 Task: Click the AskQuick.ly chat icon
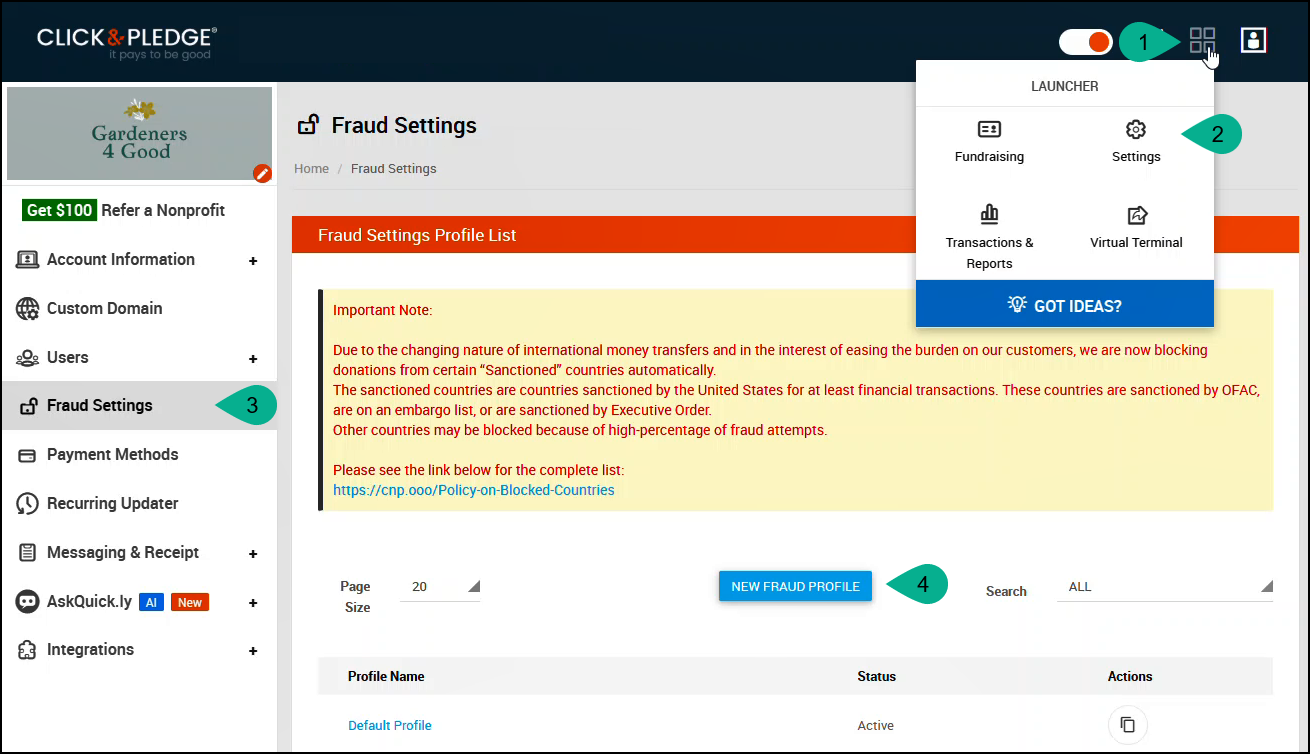tap(28, 602)
